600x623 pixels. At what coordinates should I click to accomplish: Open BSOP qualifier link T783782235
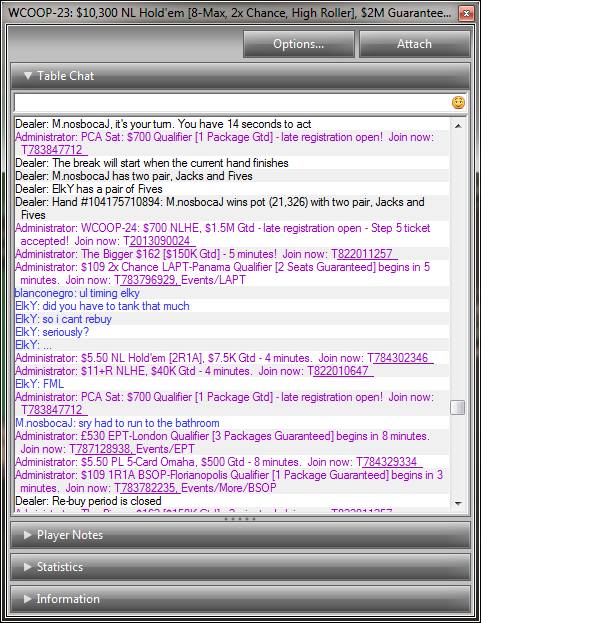(147, 488)
